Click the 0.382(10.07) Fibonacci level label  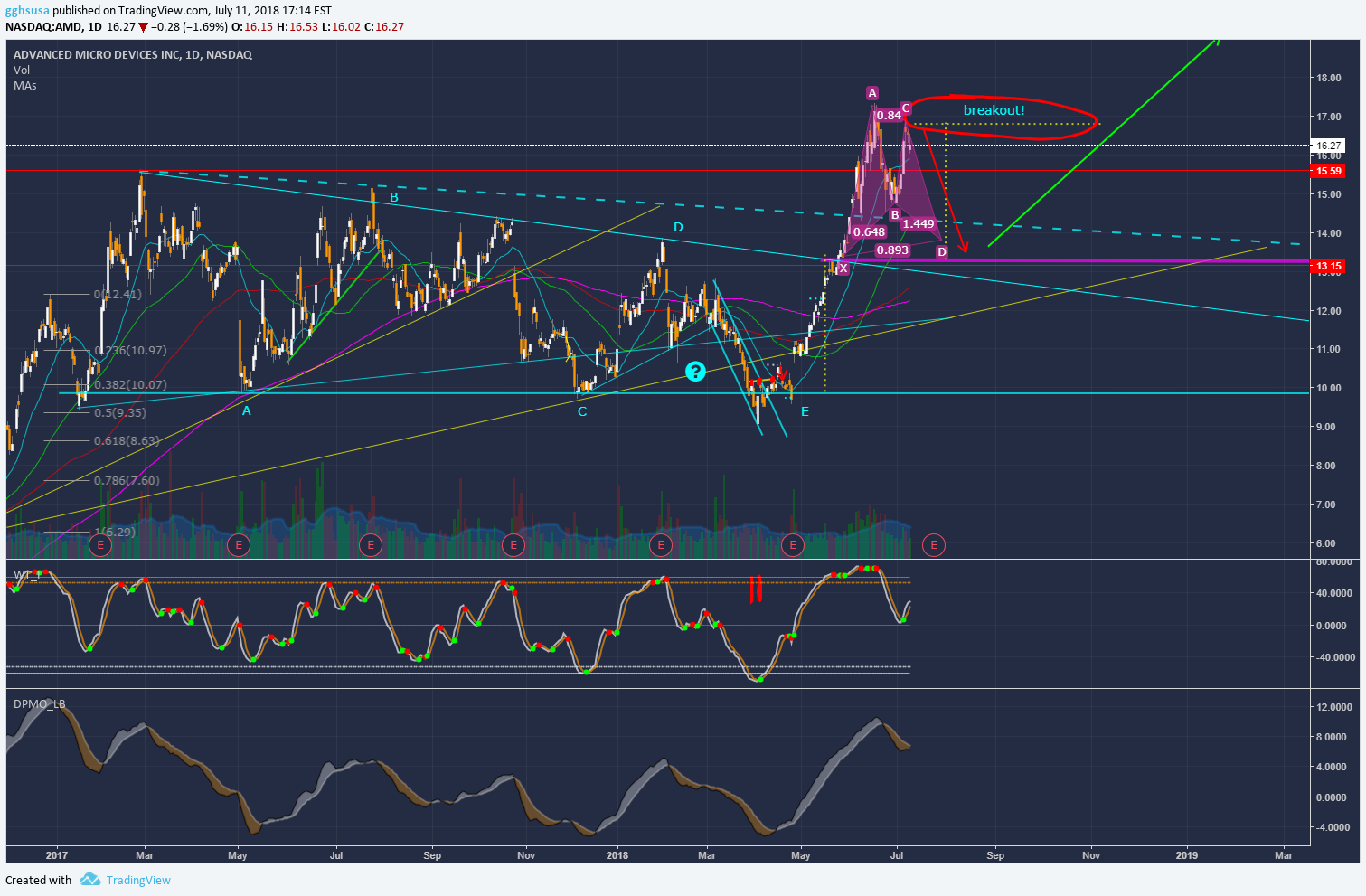pos(130,384)
